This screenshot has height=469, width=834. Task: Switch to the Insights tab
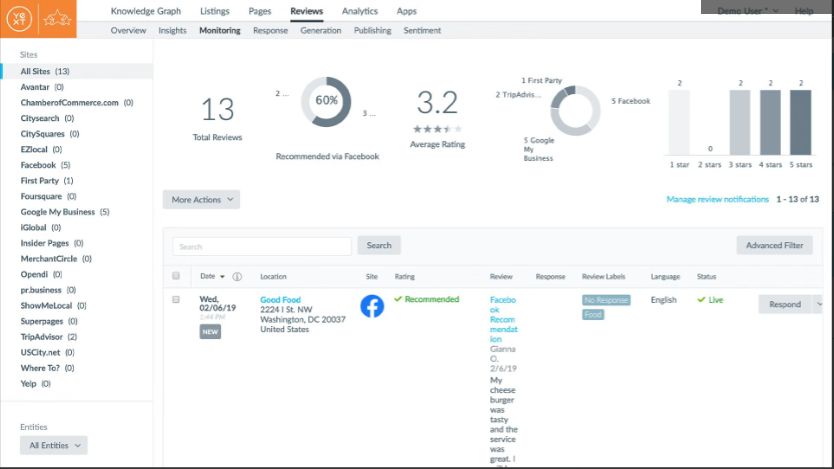(x=172, y=30)
